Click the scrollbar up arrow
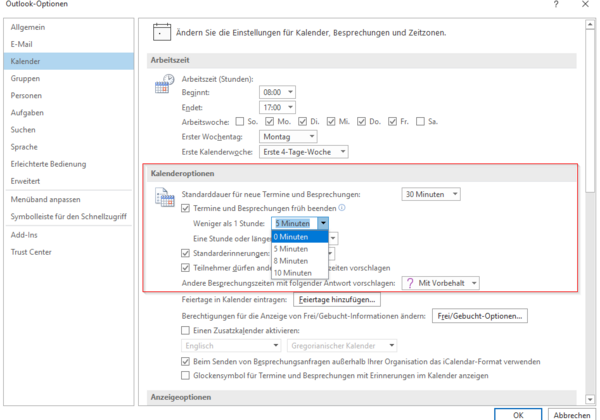The image size is (600, 420). [590, 24]
